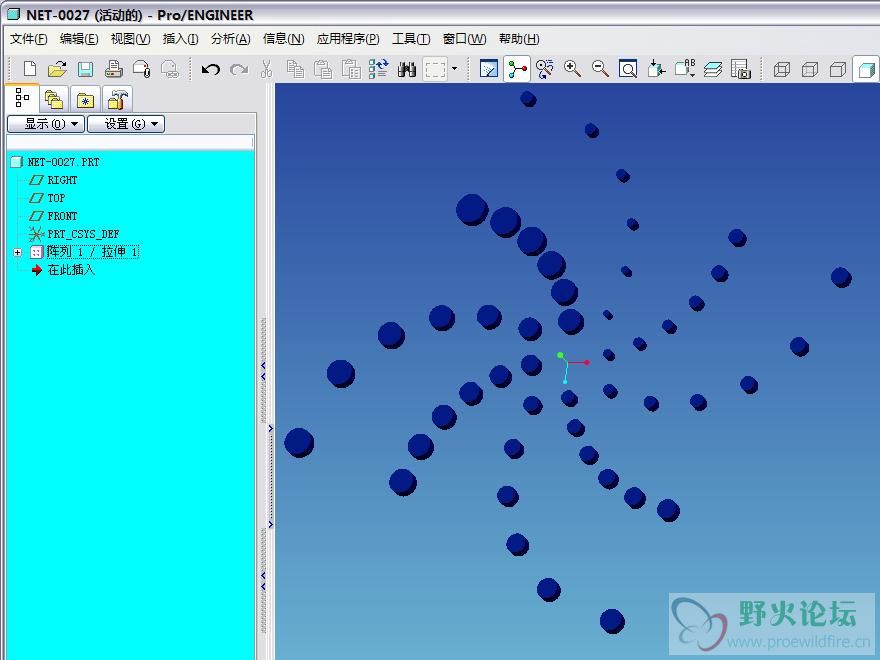Enable shaded display mode
The height and width of the screenshot is (660, 880).
(x=866, y=69)
